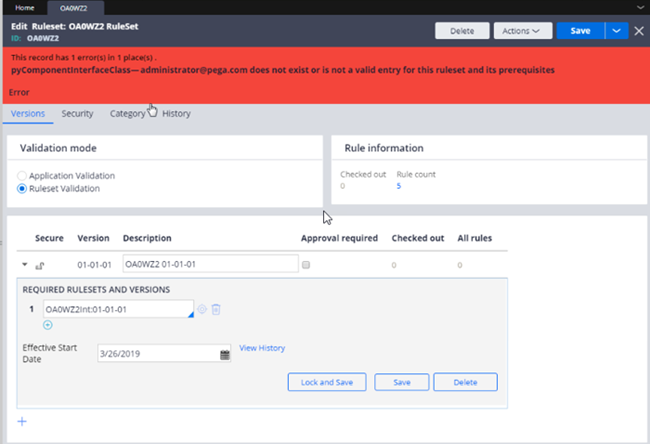Open the View History link
Viewport: 650px width, 444px height.
tap(262, 348)
